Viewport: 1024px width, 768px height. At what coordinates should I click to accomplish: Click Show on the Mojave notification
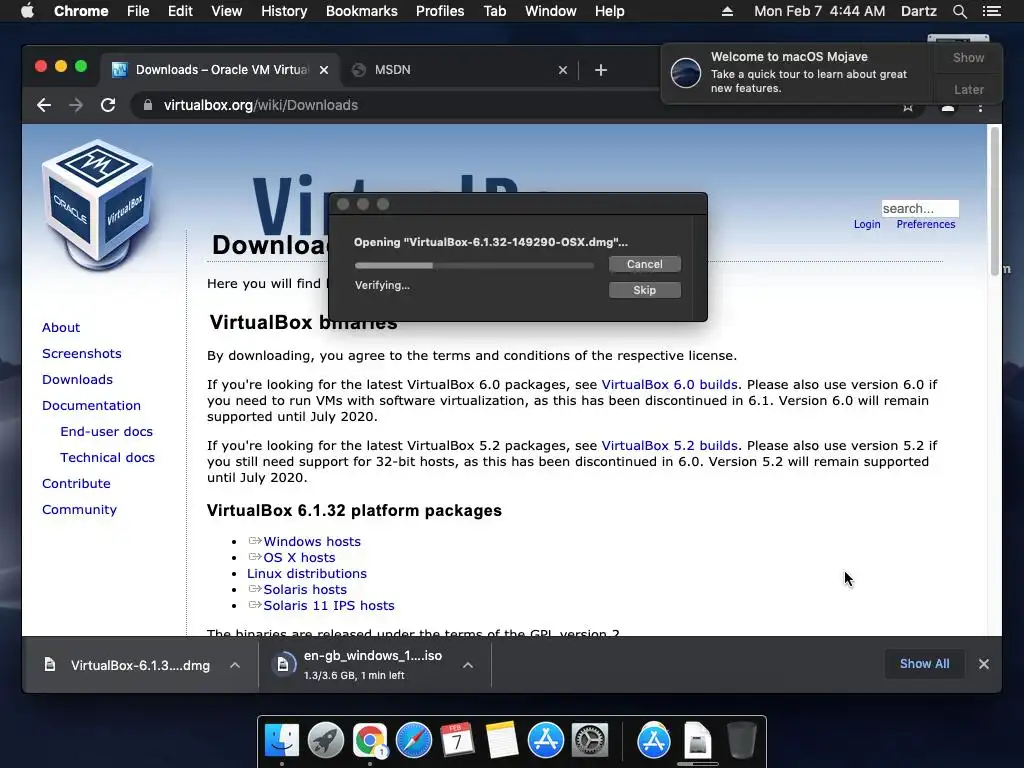pyautogui.click(x=968, y=57)
